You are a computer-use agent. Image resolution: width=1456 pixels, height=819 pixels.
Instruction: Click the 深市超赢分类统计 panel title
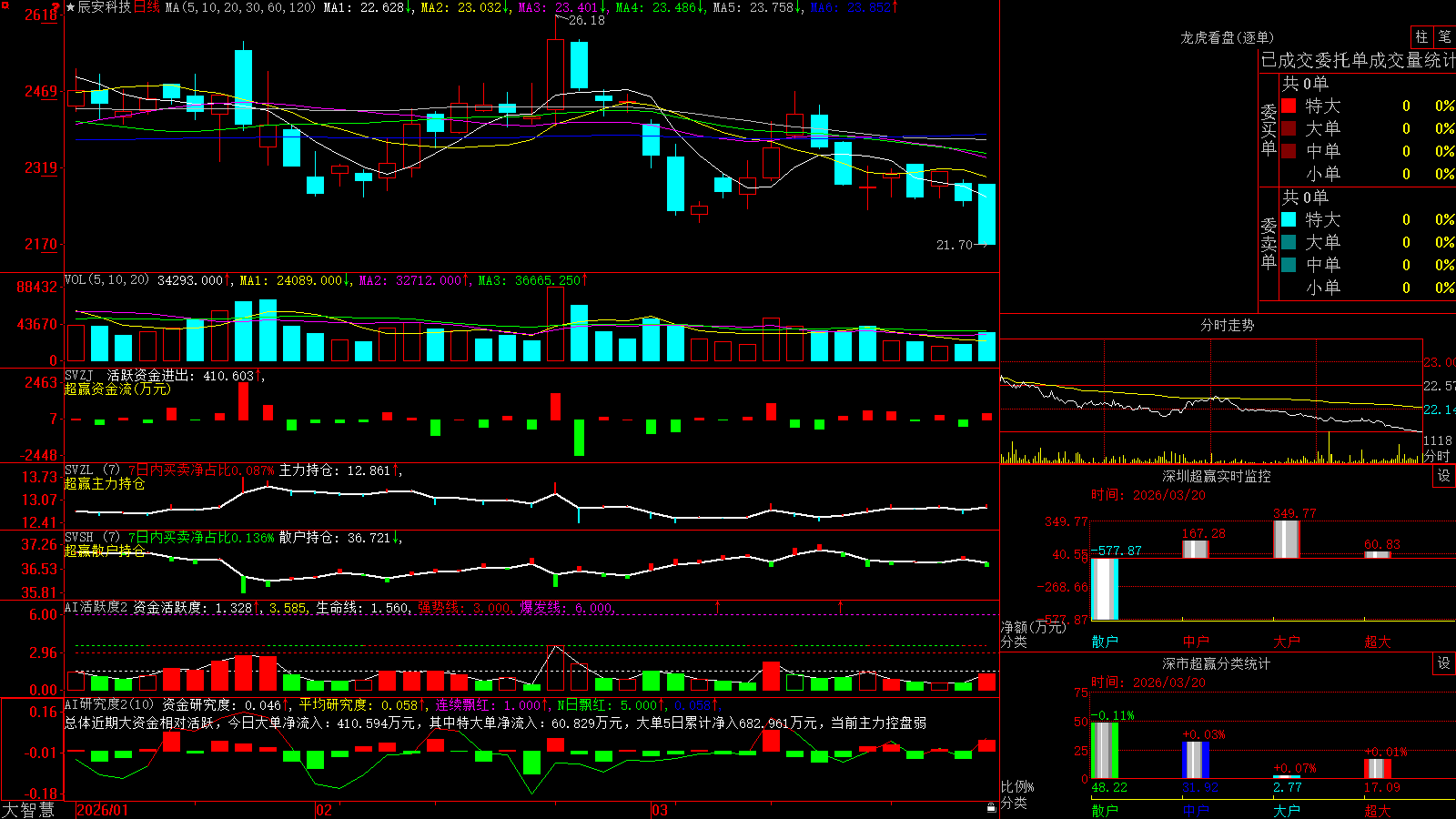(1217, 663)
